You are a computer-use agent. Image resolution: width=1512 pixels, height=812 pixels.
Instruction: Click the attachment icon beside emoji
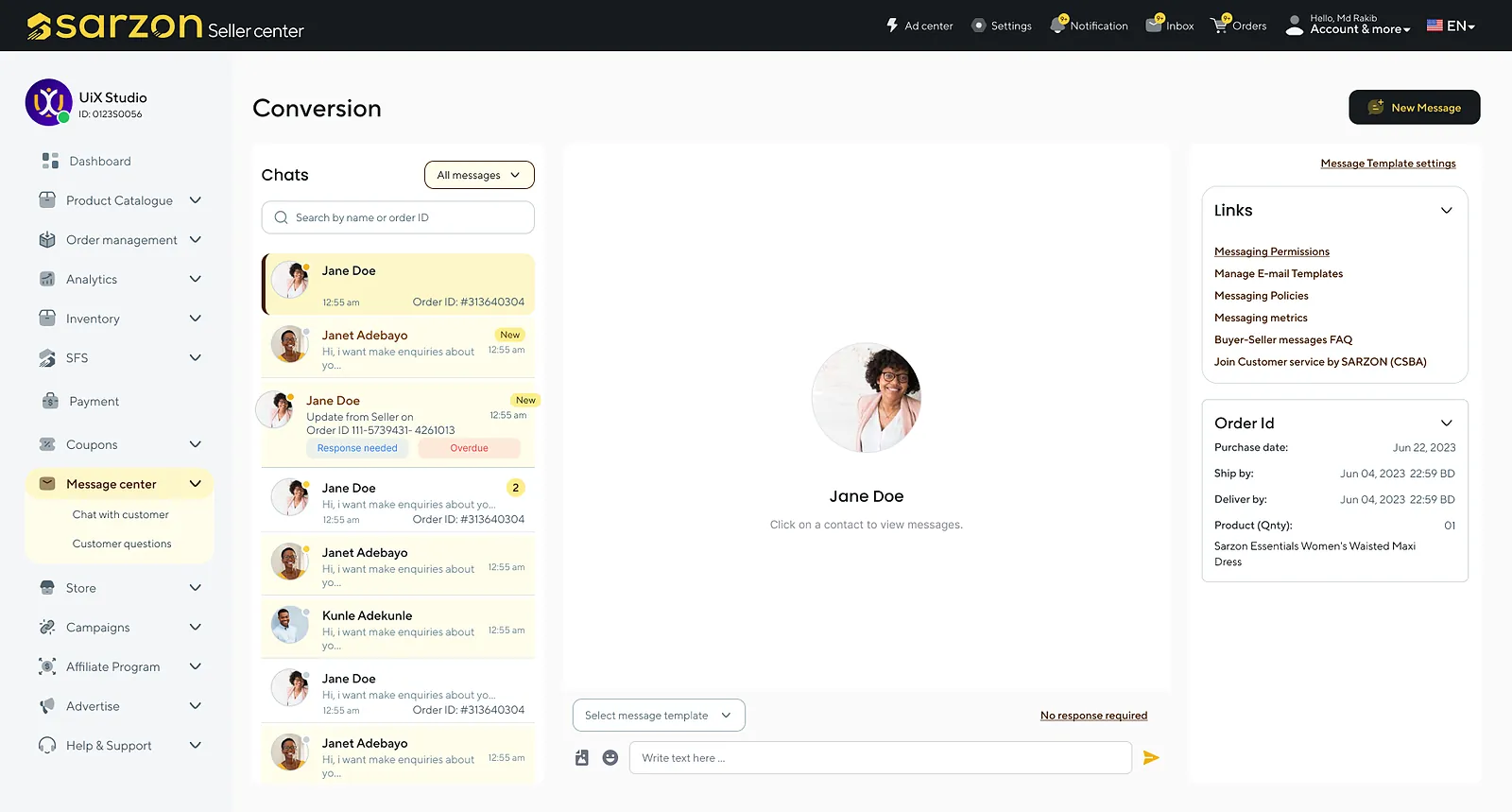pos(582,757)
